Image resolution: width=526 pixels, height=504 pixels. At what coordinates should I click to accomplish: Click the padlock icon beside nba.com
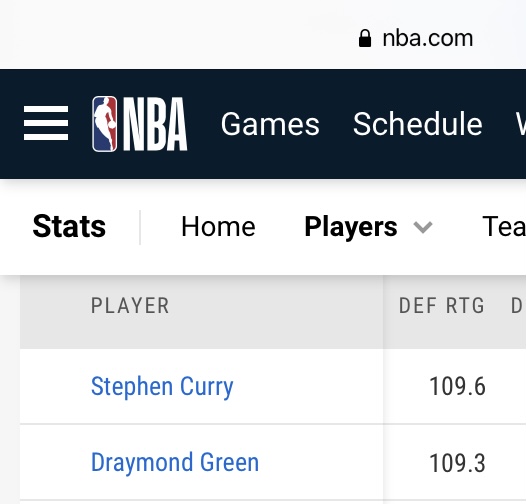(365, 38)
